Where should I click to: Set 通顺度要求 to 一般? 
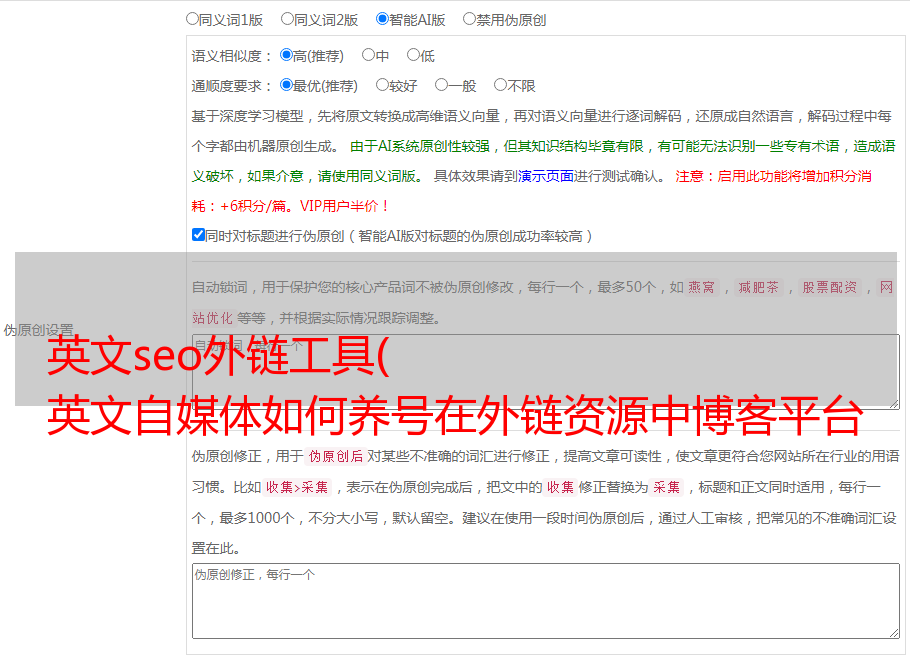point(442,85)
